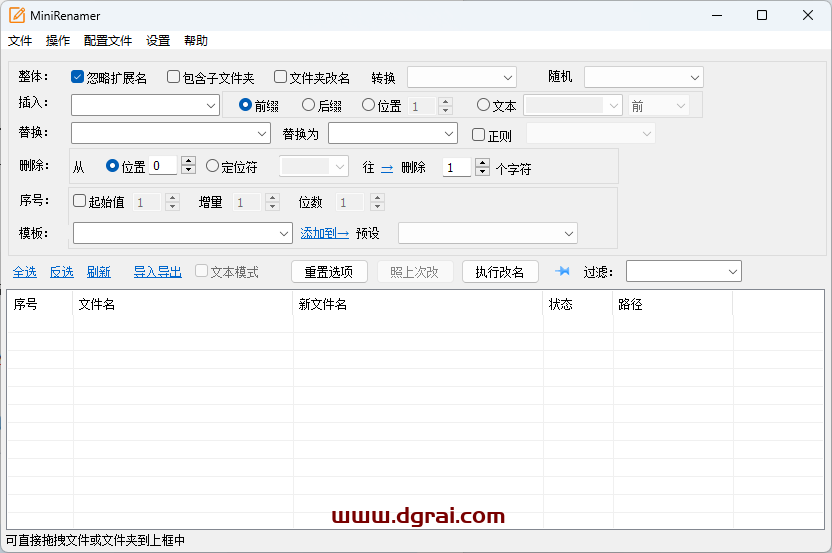Click the 新文件名 column header
Image resolution: width=832 pixels, height=553 pixels.
pos(418,304)
